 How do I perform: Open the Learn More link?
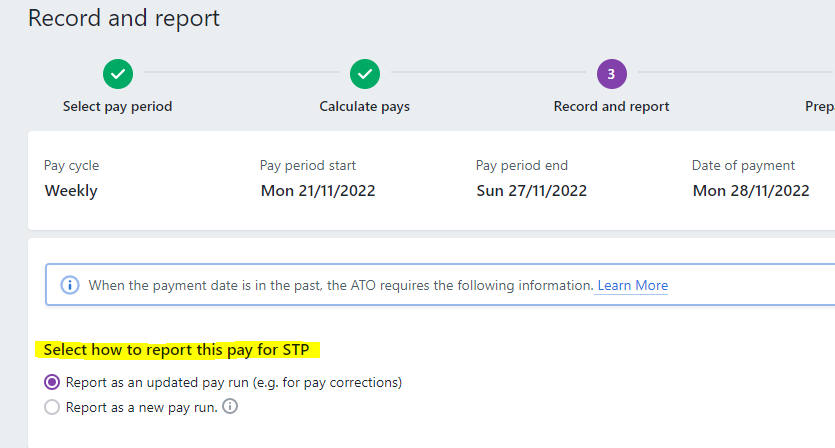(x=632, y=285)
